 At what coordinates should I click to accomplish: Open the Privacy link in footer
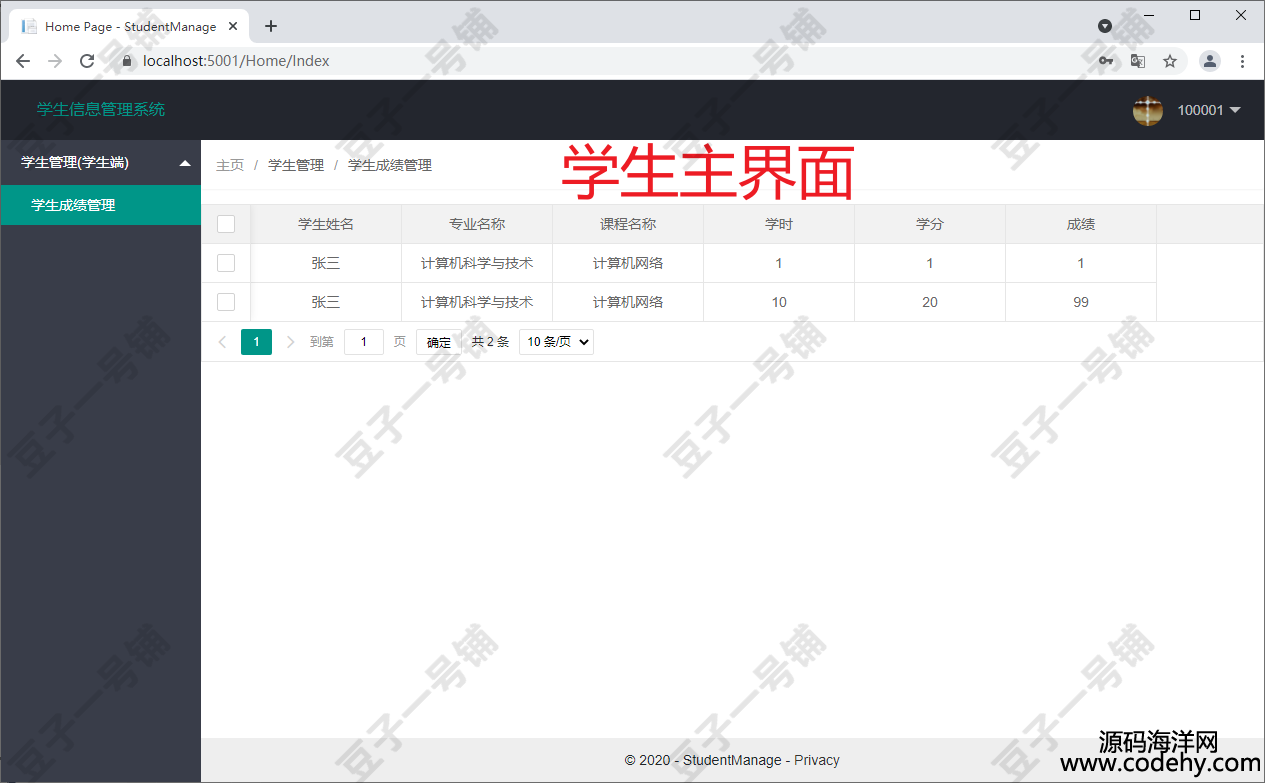(x=817, y=760)
